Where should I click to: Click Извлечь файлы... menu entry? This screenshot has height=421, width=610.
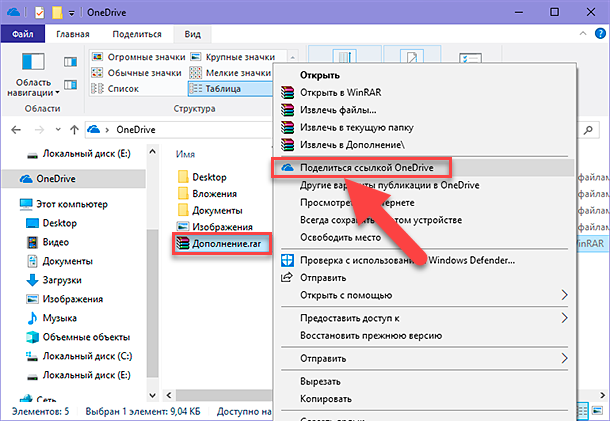(x=338, y=110)
